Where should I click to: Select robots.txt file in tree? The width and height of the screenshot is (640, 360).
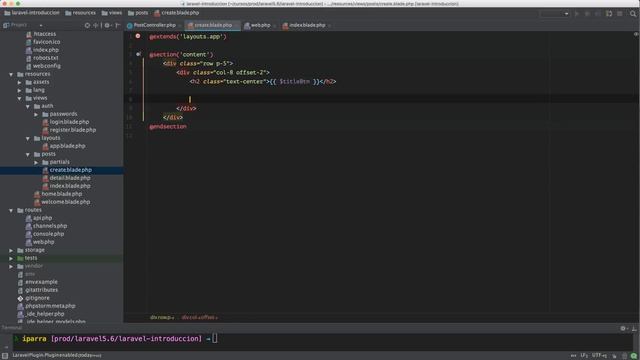click(42, 58)
